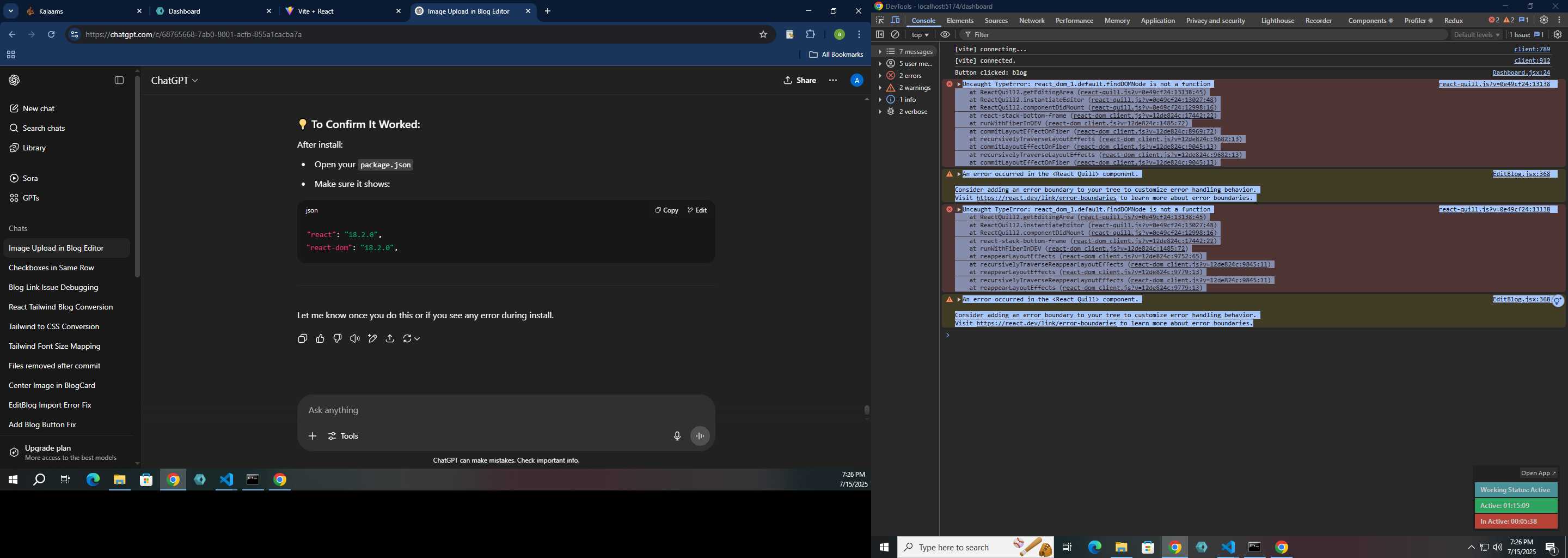Viewport: 1568px width, 558px height.
Task: Click the 'Open App' button
Action: 1538,474
